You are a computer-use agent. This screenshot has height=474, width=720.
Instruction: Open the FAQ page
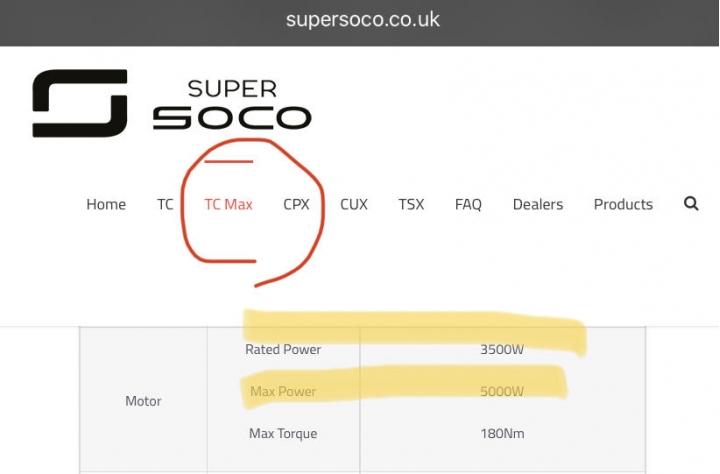(x=468, y=204)
